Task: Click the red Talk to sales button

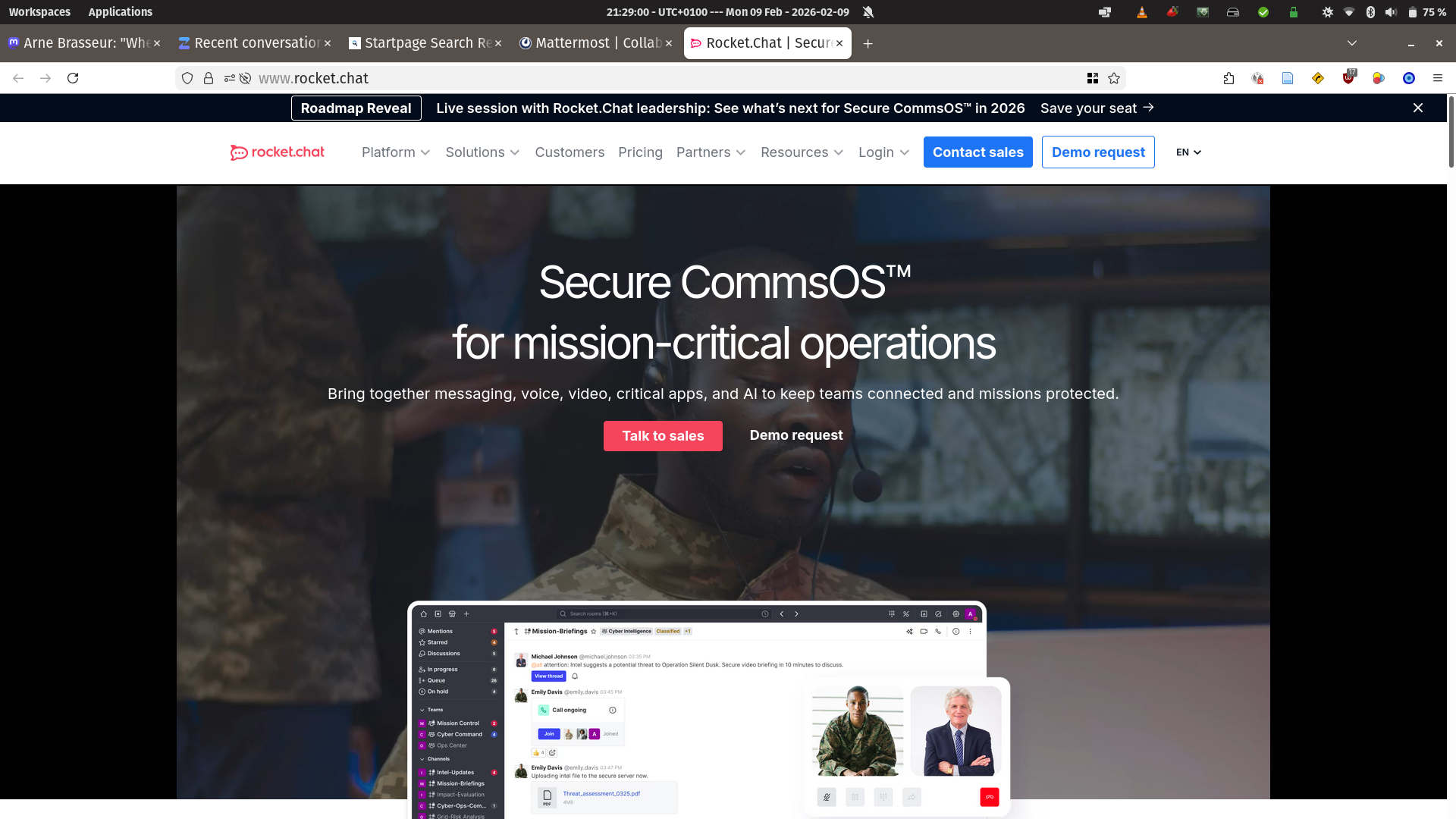Action: [x=663, y=436]
